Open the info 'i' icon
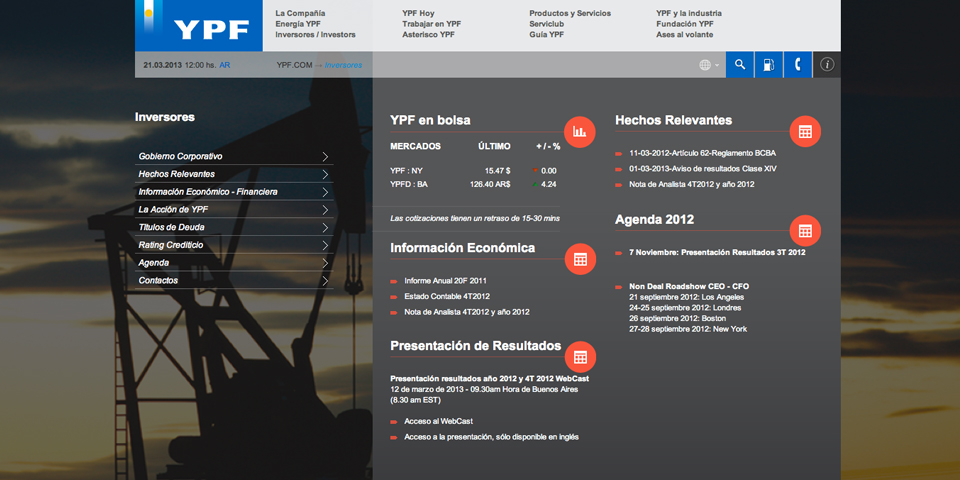960x480 pixels. pos(827,64)
